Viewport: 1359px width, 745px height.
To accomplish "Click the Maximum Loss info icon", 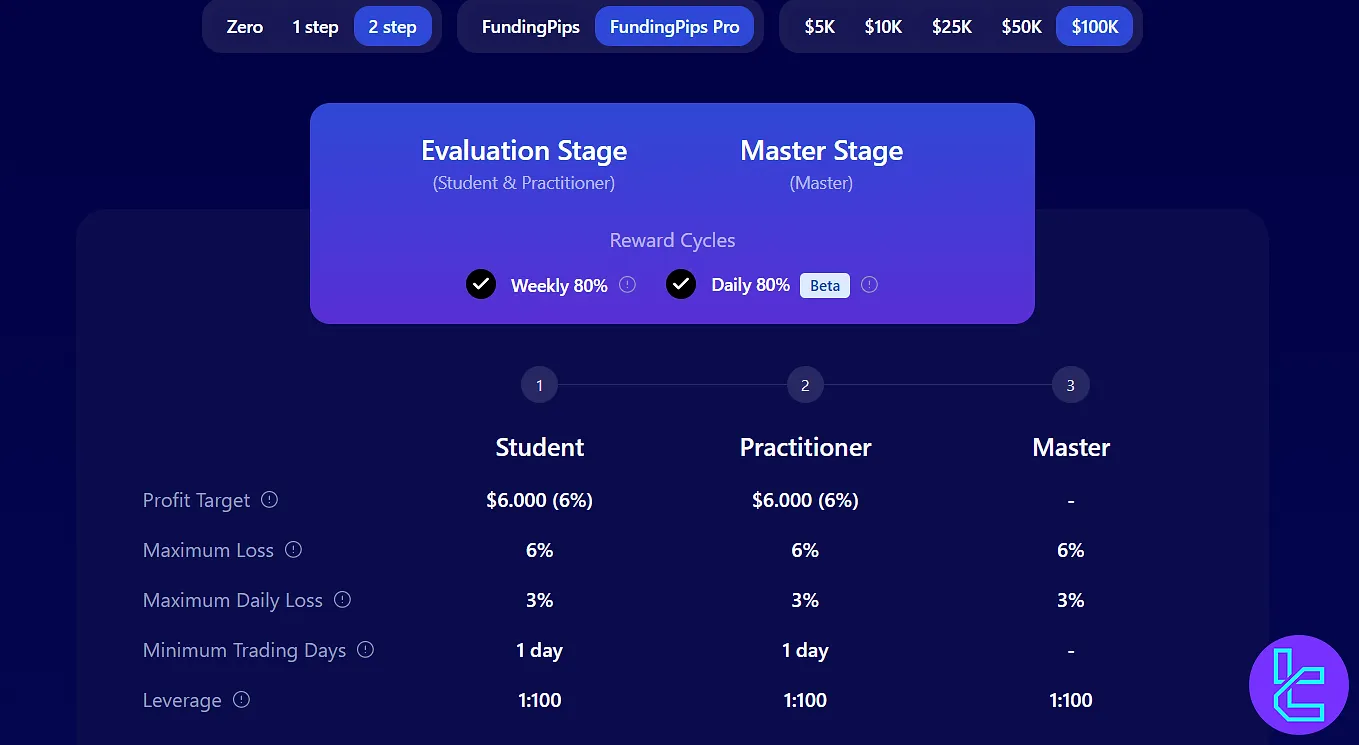I will pyautogui.click(x=292, y=548).
